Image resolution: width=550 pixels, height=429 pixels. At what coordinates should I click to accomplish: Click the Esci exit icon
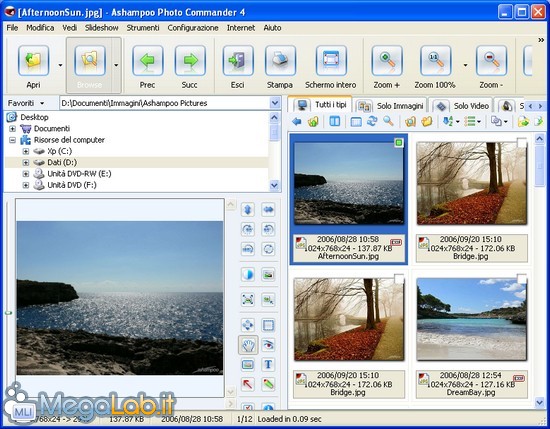(x=238, y=60)
